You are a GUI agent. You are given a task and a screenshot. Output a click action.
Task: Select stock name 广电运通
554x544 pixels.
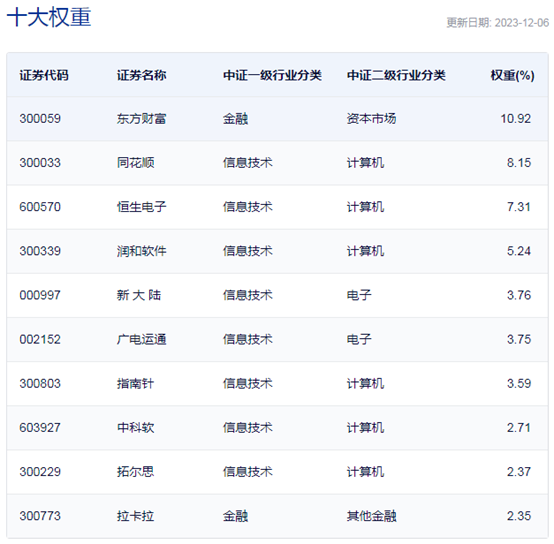click(141, 339)
